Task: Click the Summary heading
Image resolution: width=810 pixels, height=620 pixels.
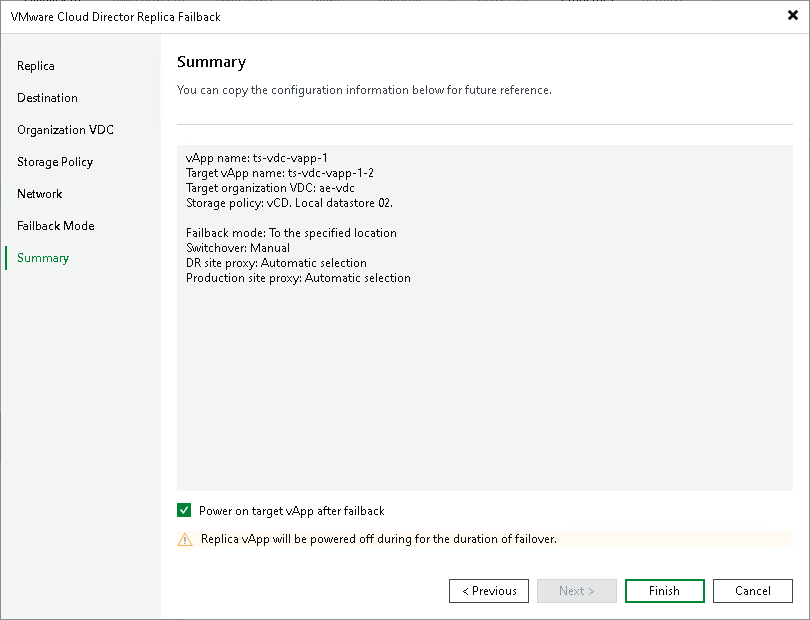Action: tap(211, 62)
